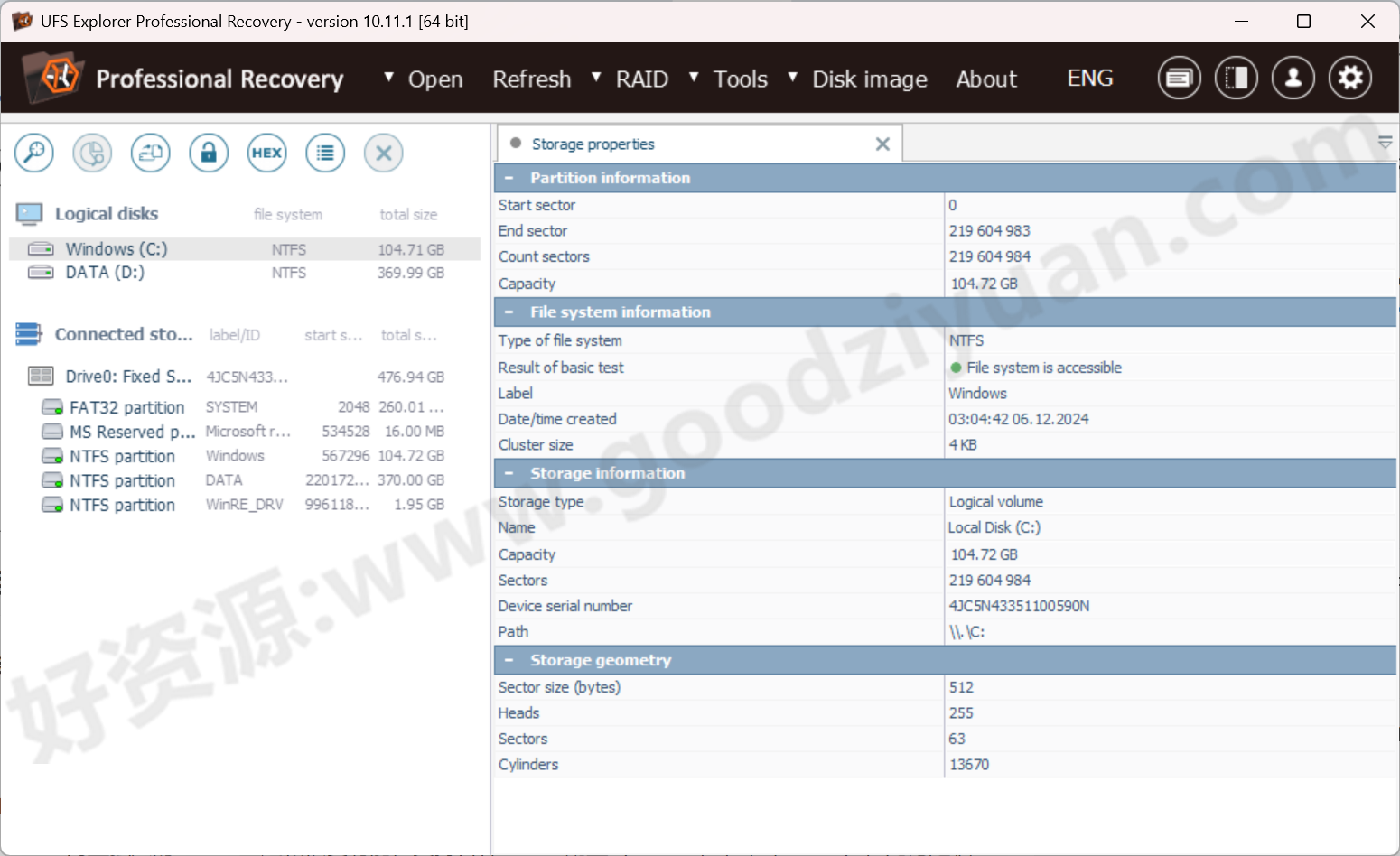The width and height of the screenshot is (1400, 856).
Task: Click the decrypt storage lock icon
Action: pyautogui.click(x=209, y=153)
